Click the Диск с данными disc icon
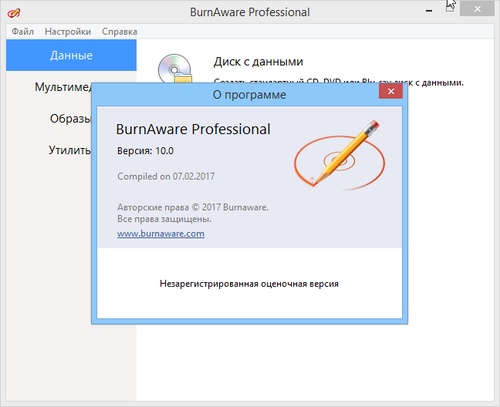This screenshot has width=500, height=407. (175, 69)
